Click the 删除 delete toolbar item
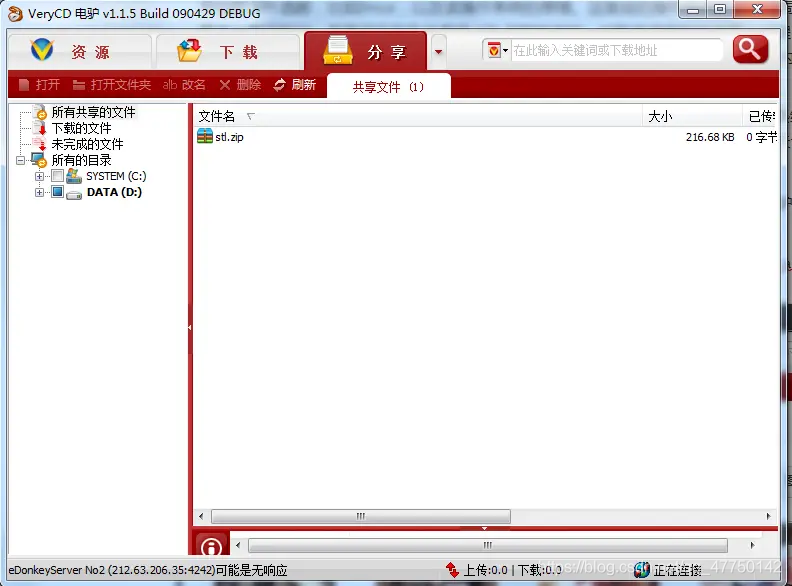 (x=240, y=85)
